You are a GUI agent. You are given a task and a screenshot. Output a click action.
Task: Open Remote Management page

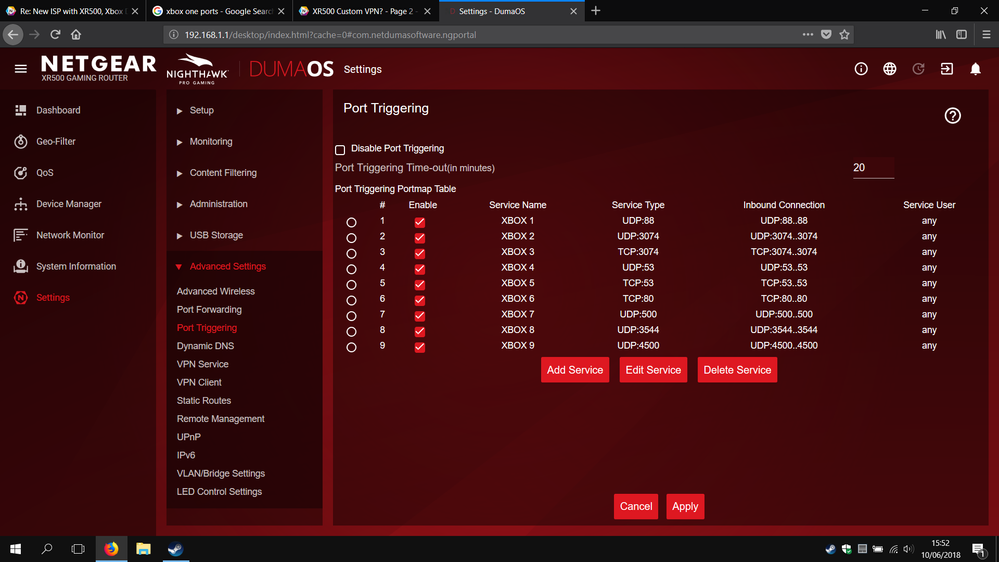[x=220, y=419]
